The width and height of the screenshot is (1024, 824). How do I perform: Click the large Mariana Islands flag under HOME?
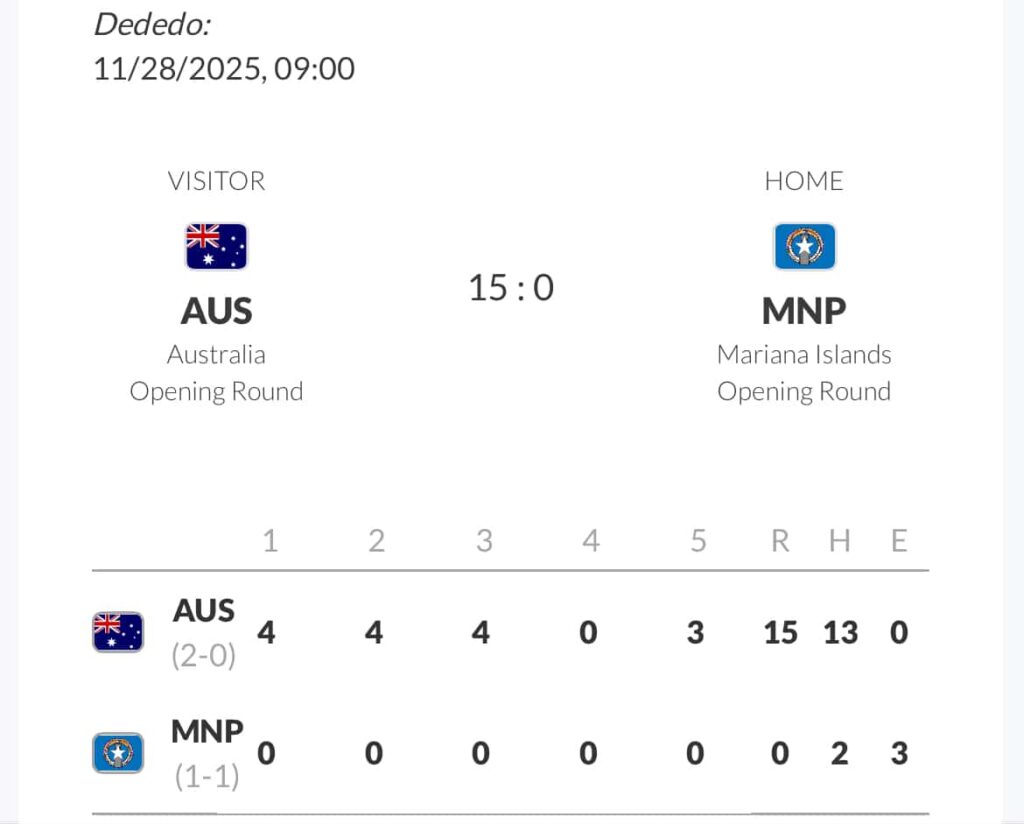pyautogui.click(x=804, y=246)
